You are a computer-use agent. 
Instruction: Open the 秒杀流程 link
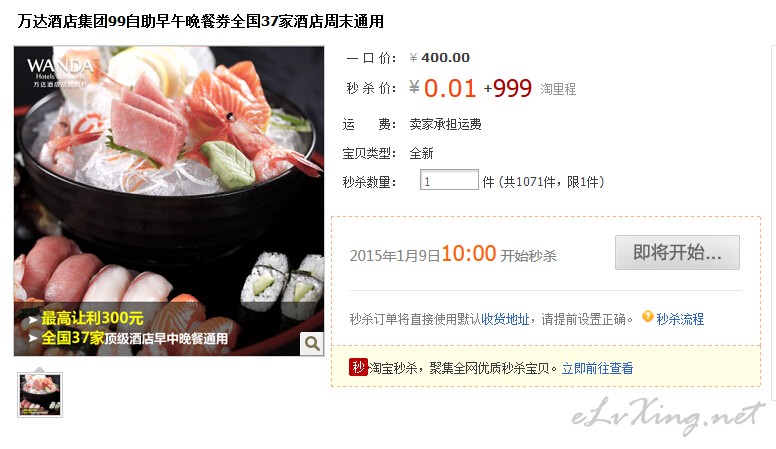click(679, 319)
